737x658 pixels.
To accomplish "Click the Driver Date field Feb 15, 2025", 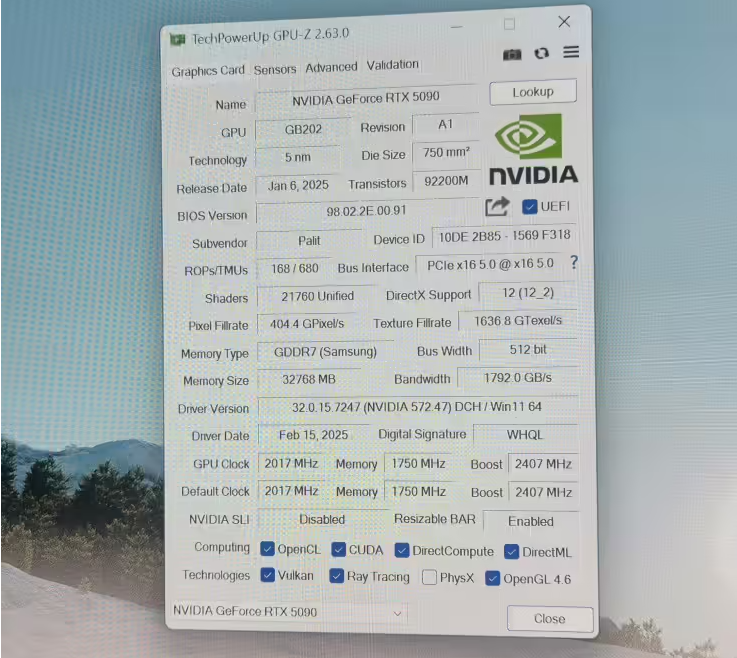I will 314,435.
